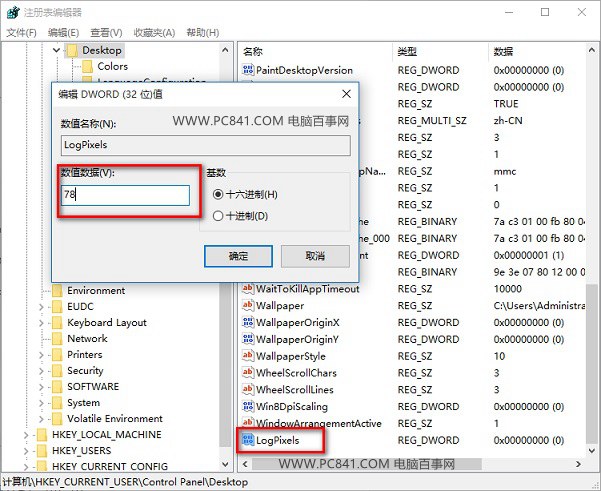Expand the HKEY_USERS hive
601x491 pixels.
point(26,451)
